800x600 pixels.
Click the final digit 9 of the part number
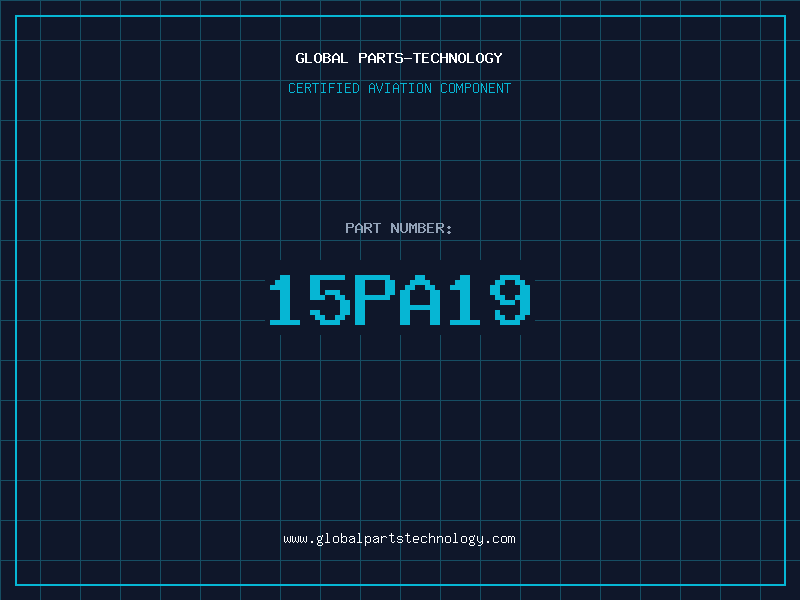pyautogui.click(x=509, y=300)
